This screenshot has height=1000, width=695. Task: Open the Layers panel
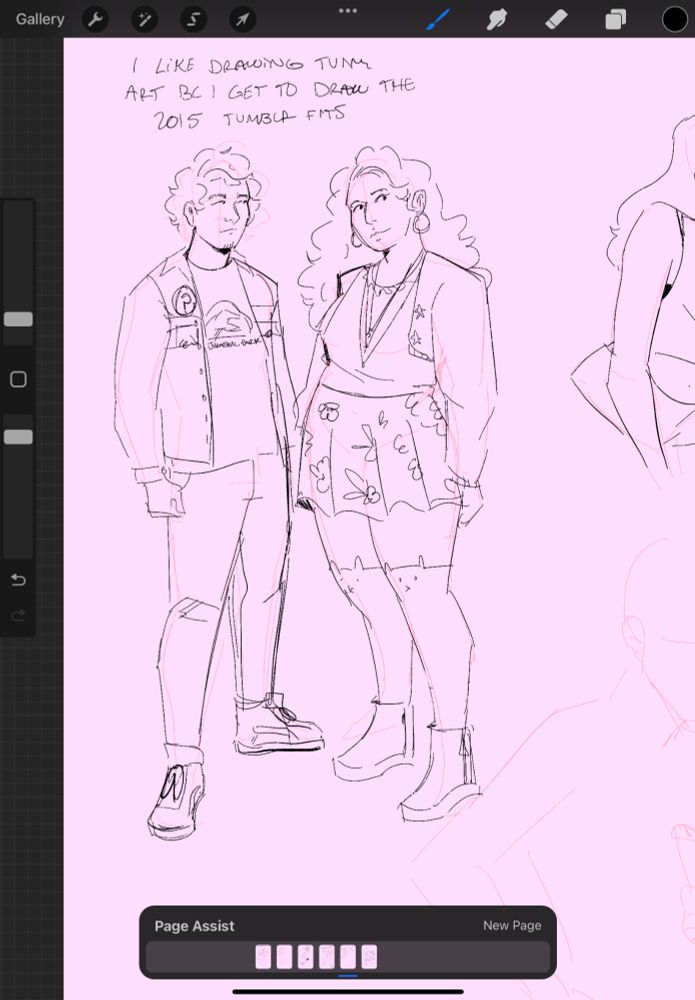(x=615, y=19)
